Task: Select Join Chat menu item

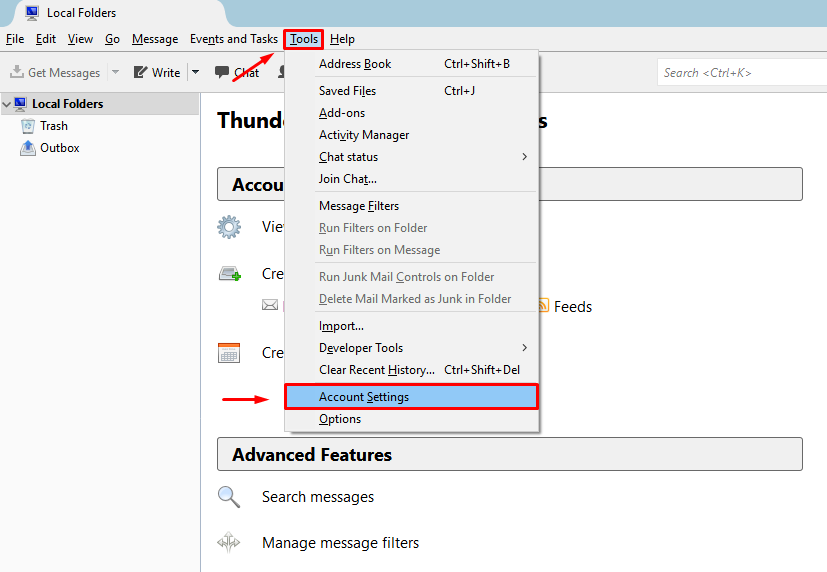Action: click(411, 179)
